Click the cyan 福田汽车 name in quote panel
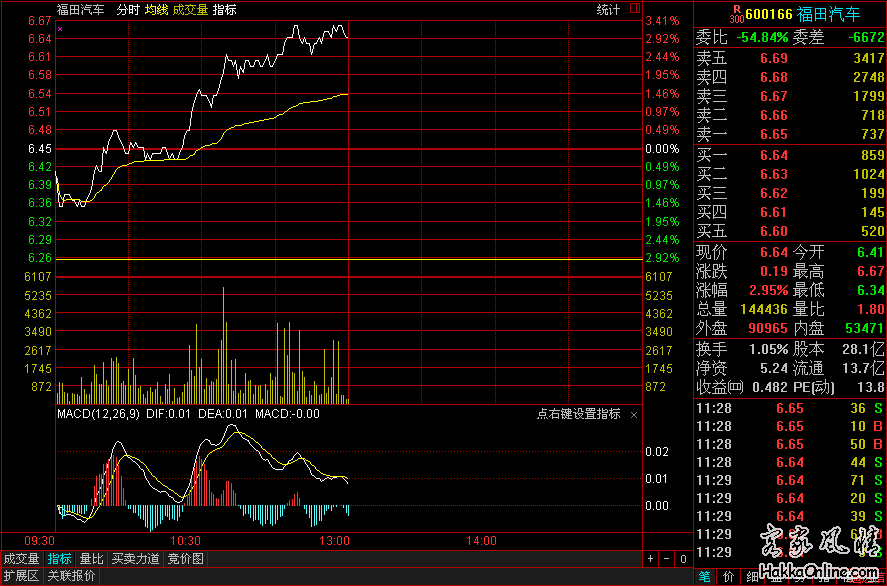887x586 pixels. [x=828, y=14]
